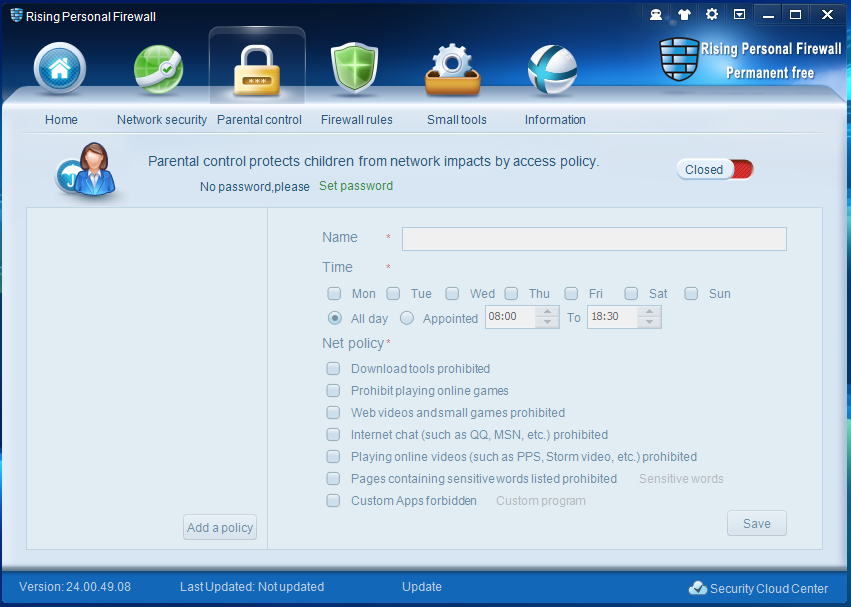Maximize the firewall window
The width and height of the screenshot is (851, 607).
coord(795,15)
